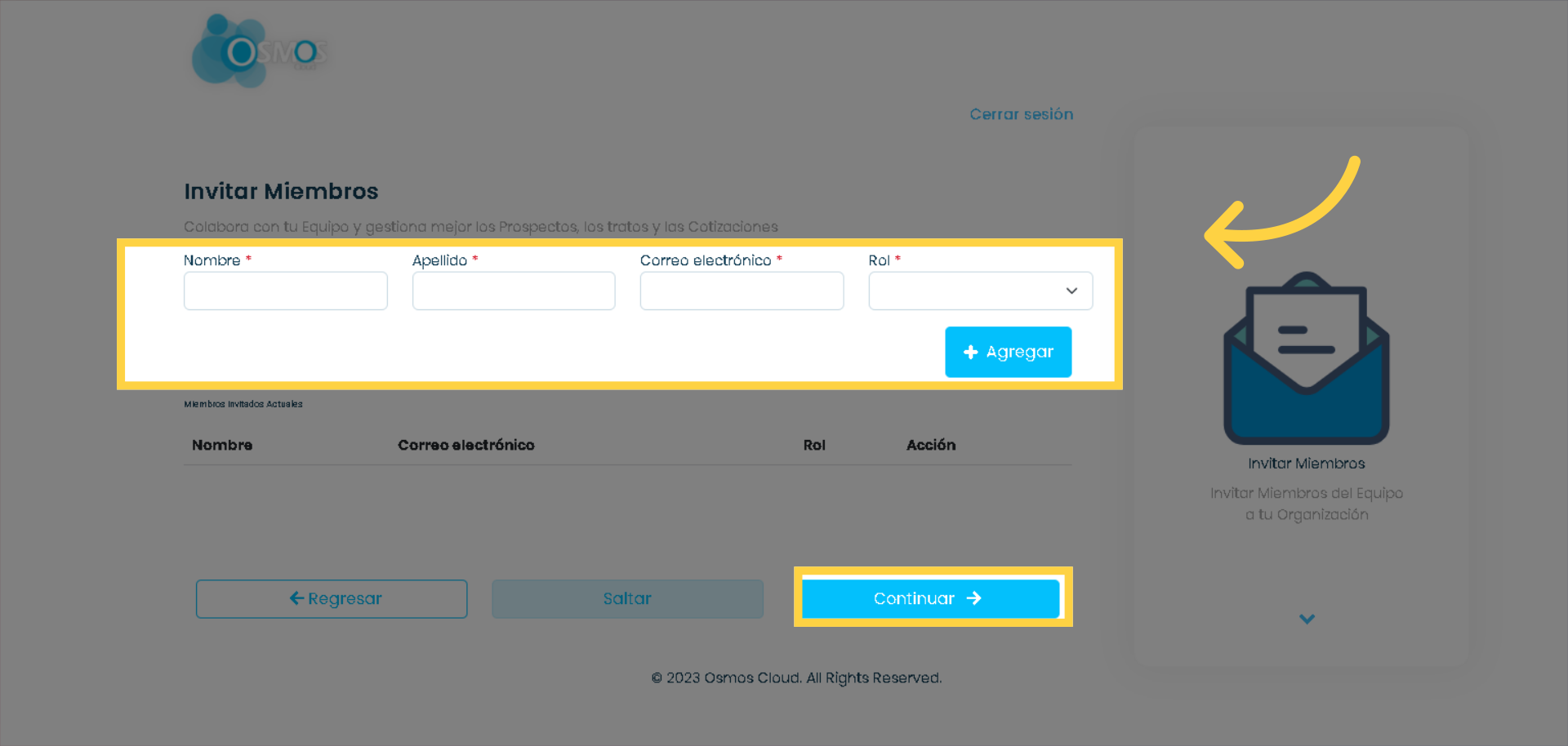
Task: Click the Saltar button
Action: pyautogui.click(x=627, y=598)
